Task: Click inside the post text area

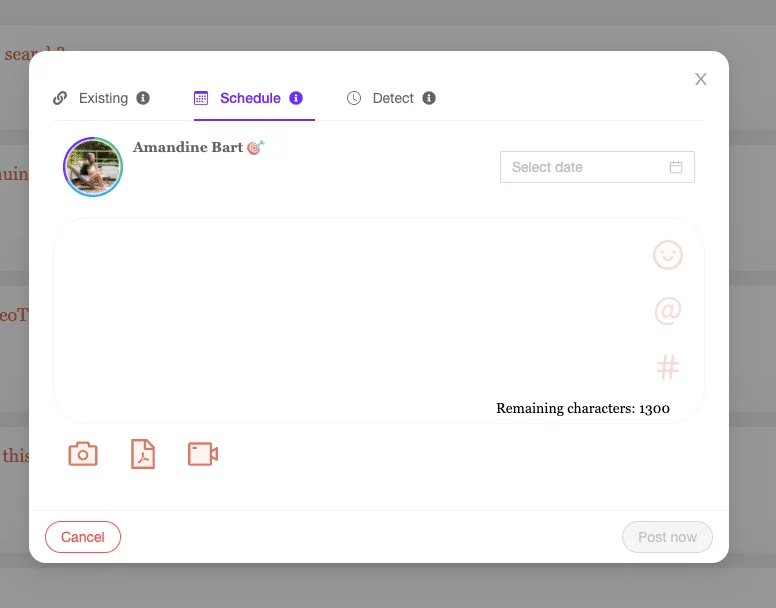Action: pos(379,321)
